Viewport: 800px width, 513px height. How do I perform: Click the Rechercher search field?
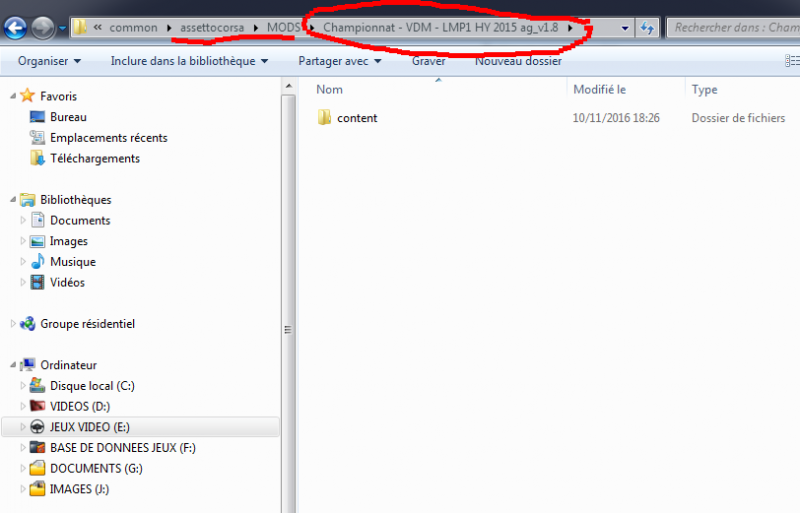pos(733,28)
